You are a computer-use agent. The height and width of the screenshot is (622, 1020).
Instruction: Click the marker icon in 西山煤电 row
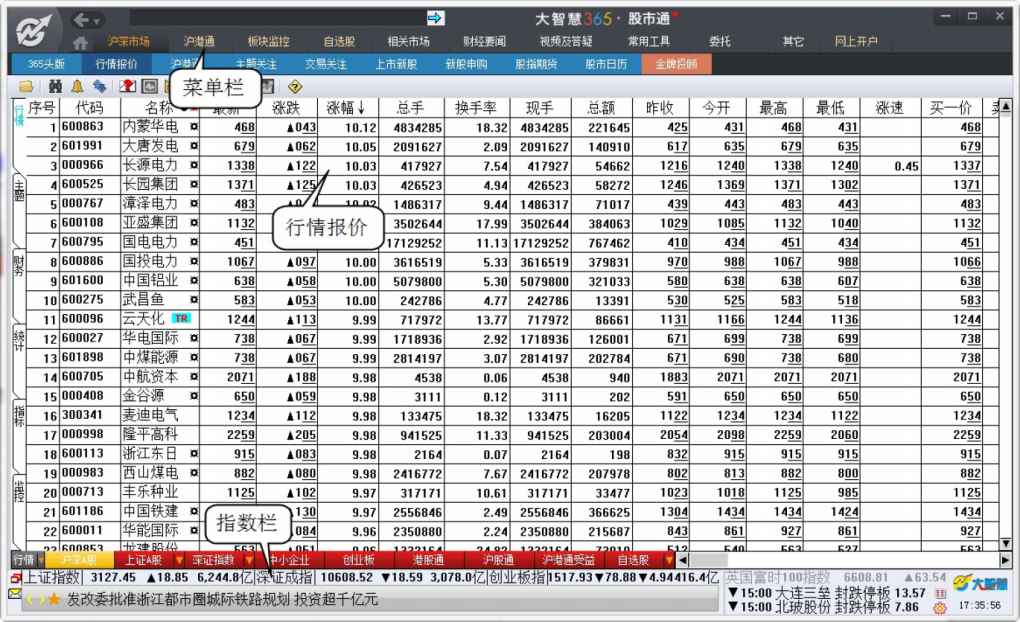click(194, 472)
